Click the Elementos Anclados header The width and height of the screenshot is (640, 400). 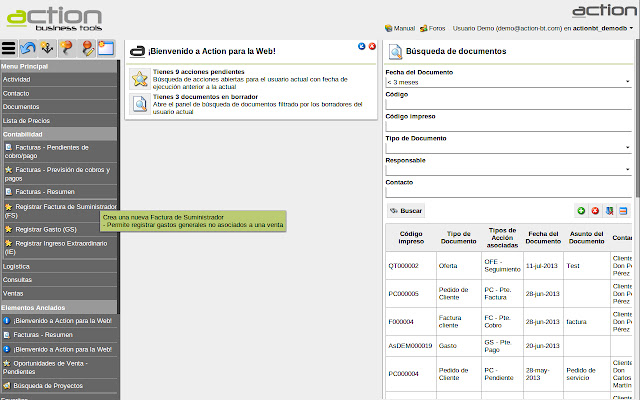point(59,307)
